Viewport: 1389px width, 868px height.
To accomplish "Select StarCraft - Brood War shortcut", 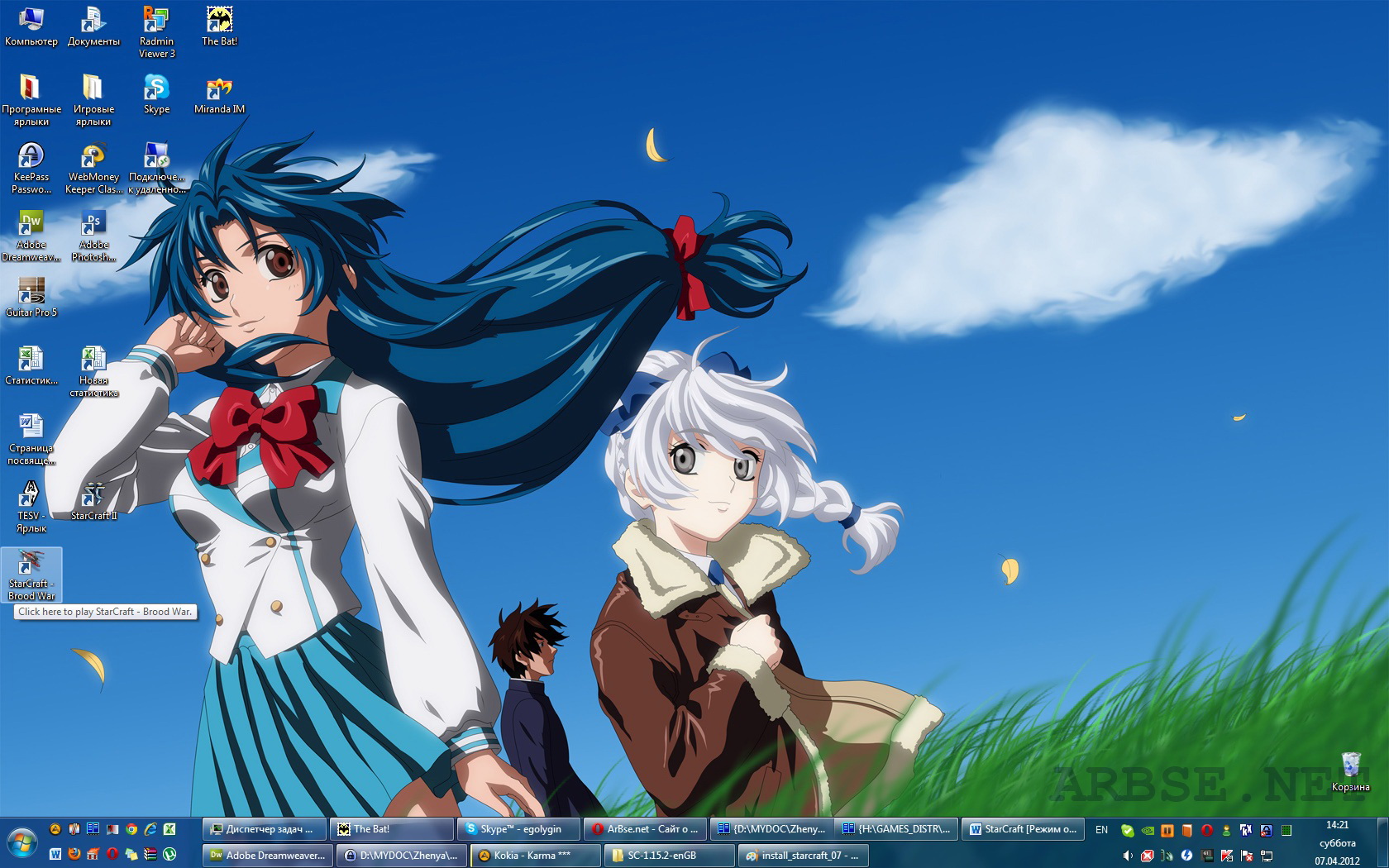I will (x=31, y=575).
